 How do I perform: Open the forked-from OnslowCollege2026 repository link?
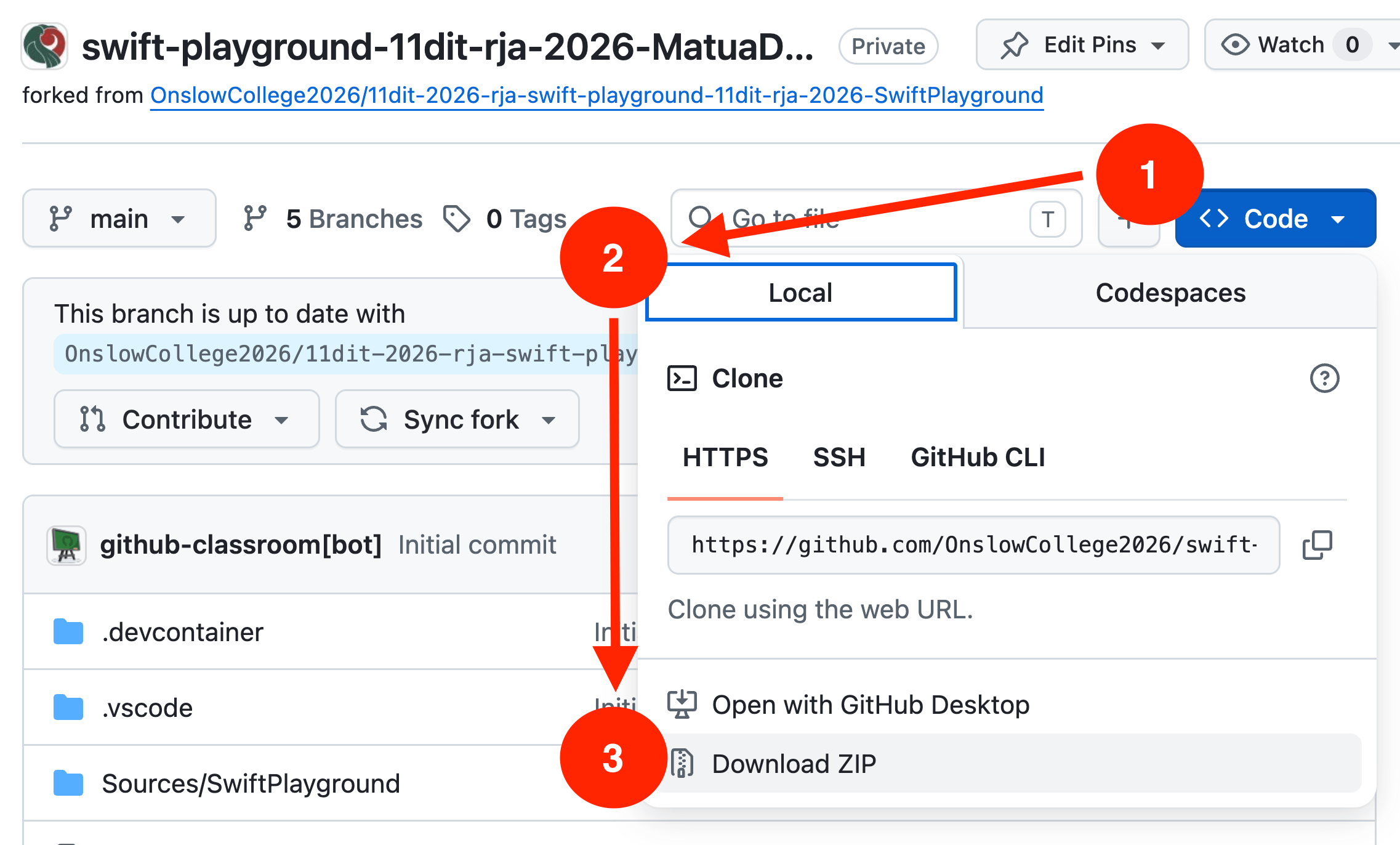tap(597, 95)
